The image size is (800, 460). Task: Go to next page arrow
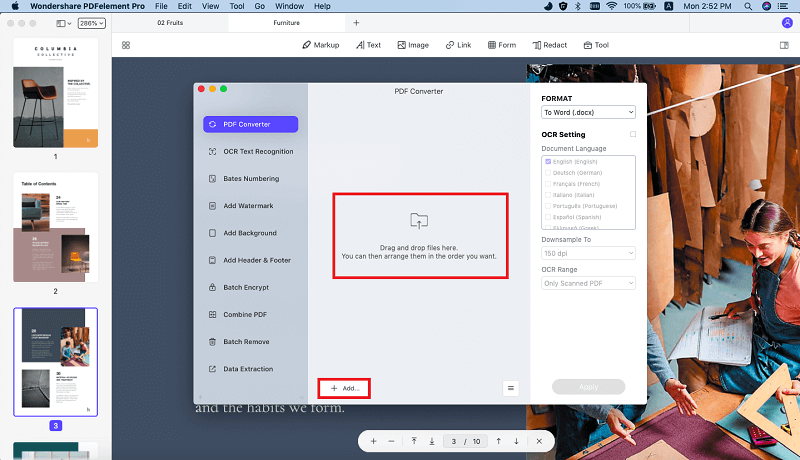pyautogui.click(x=516, y=441)
